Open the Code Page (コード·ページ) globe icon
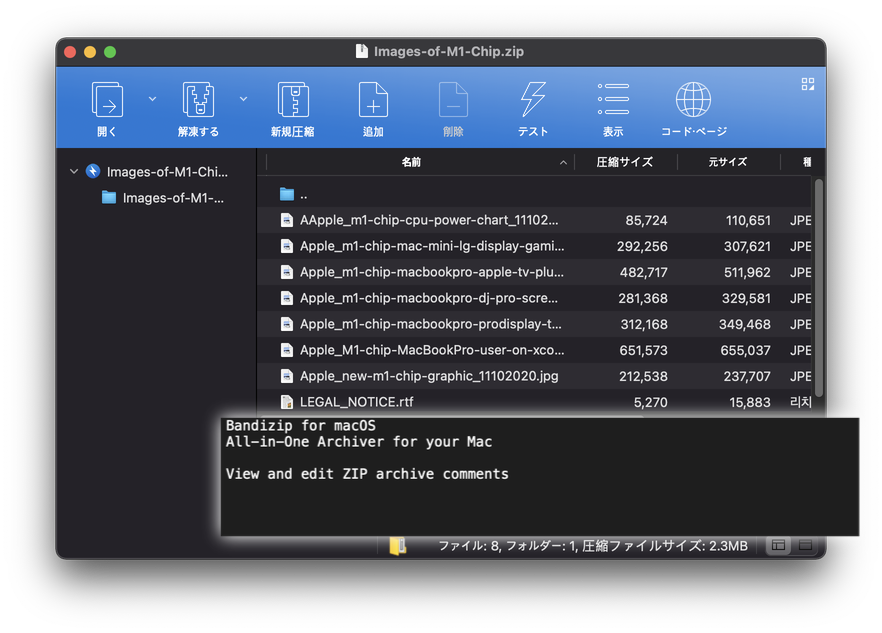The height and width of the screenshot is (633, 882). 693,100
